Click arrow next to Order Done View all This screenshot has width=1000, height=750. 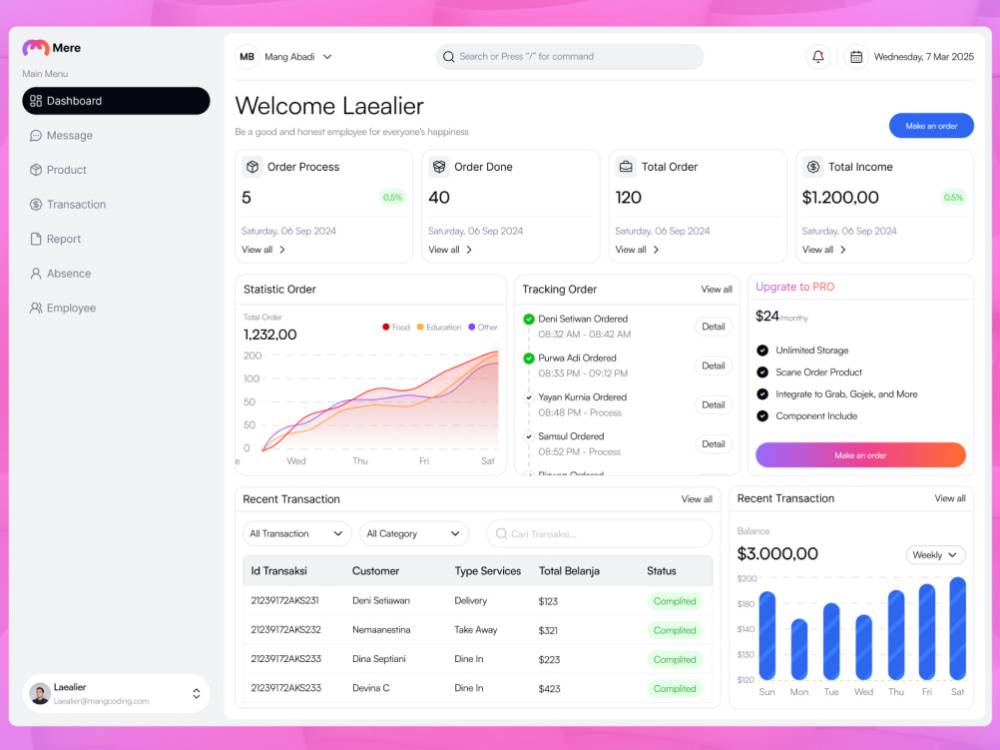tap(469, 250)
